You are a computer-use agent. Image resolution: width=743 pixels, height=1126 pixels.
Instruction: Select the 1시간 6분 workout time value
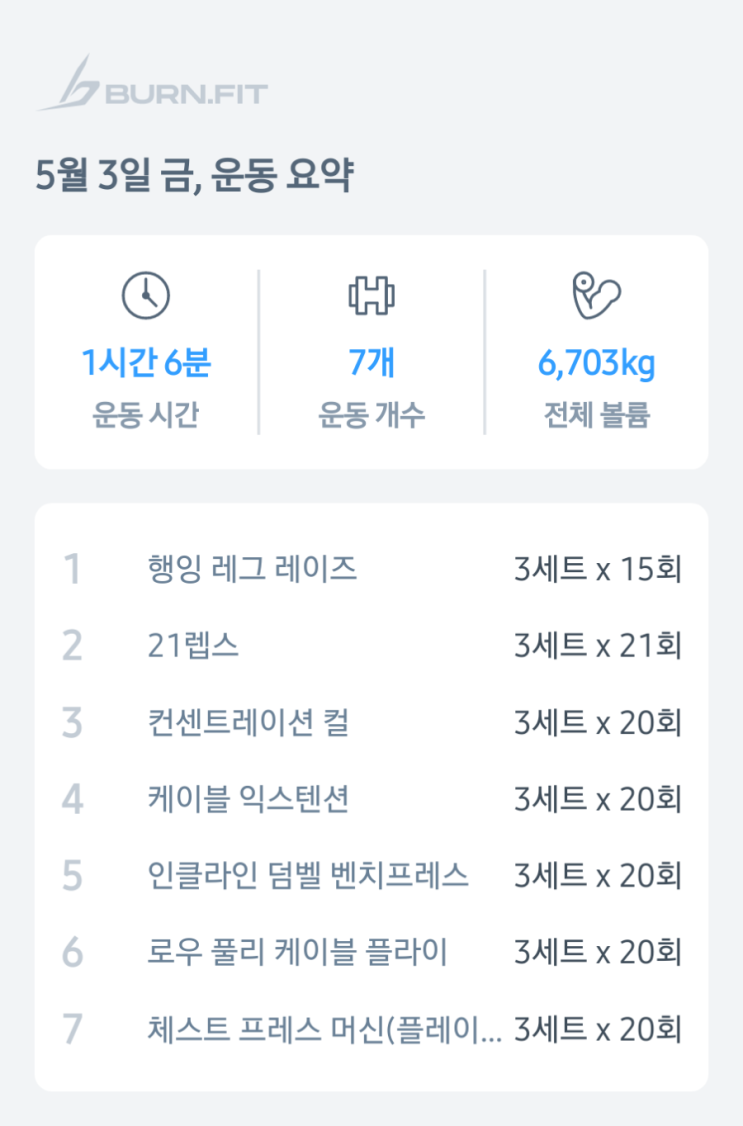click(x=146, y=363)
